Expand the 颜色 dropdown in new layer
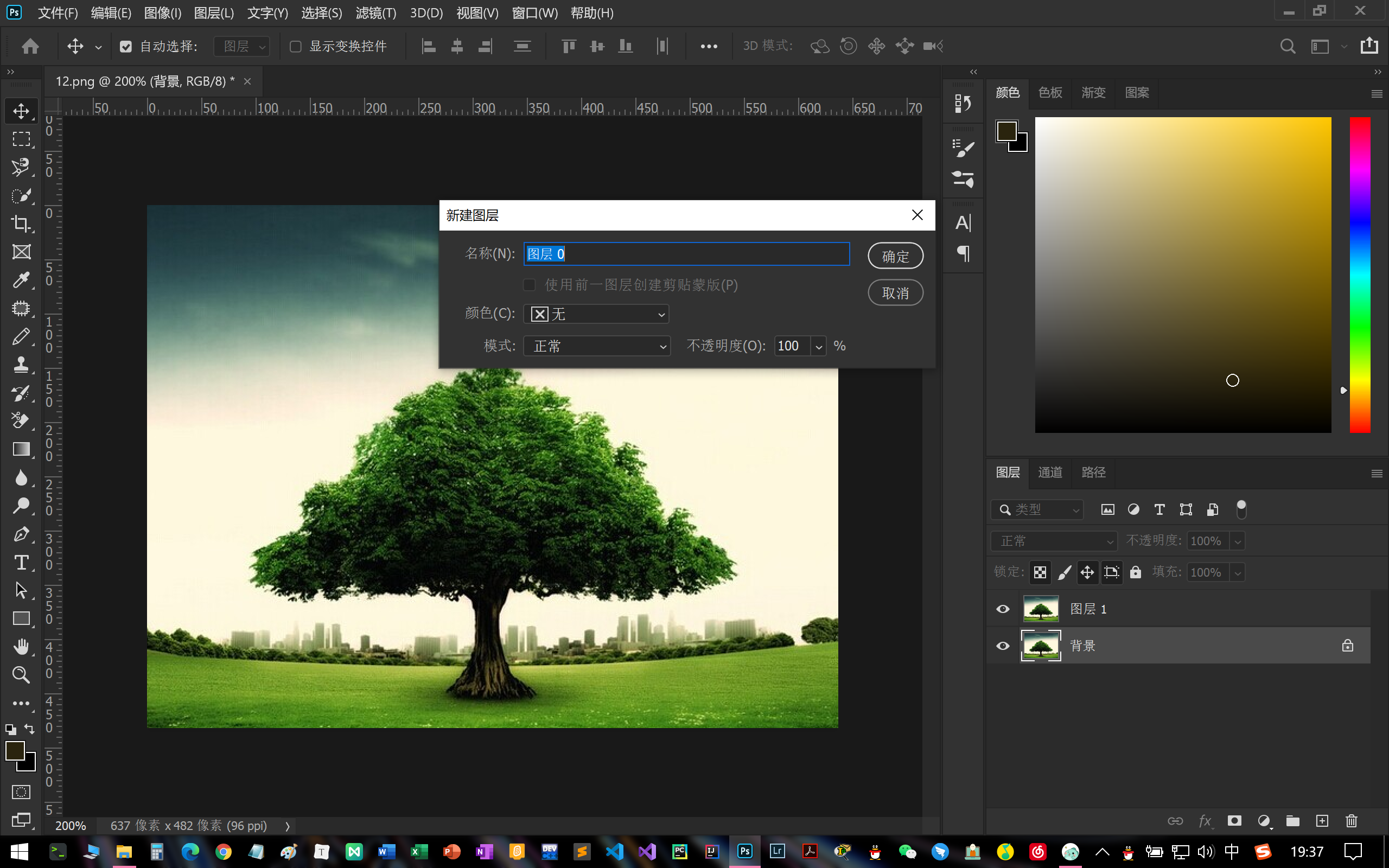The height and width of the screenshot is (868, 1389). tap(659, 314)
